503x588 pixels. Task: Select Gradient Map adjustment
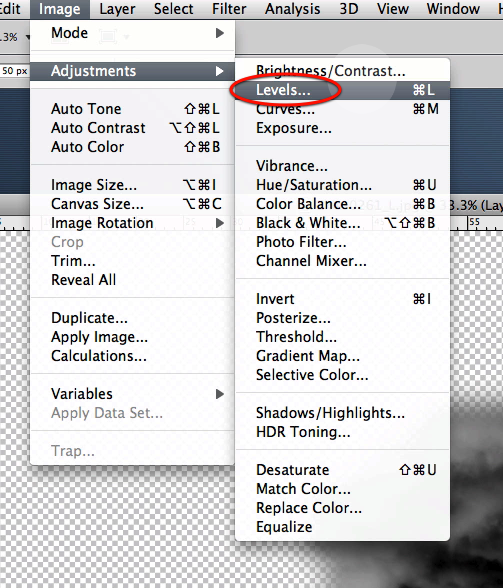342,356
